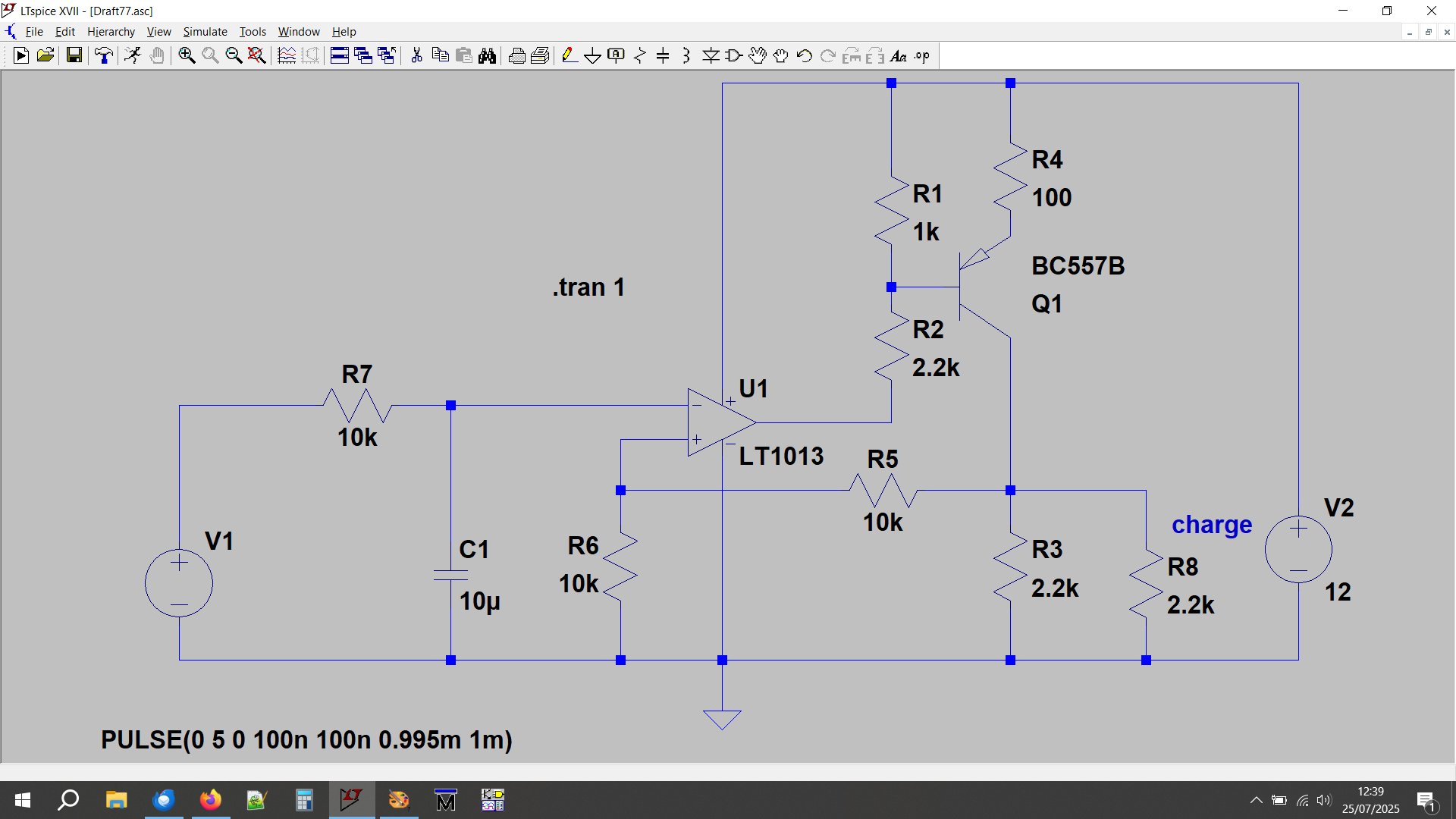This screenshot has width=1456, height=819.
Task: Click the SPICE directive .op icon
Action: point(921,55)
